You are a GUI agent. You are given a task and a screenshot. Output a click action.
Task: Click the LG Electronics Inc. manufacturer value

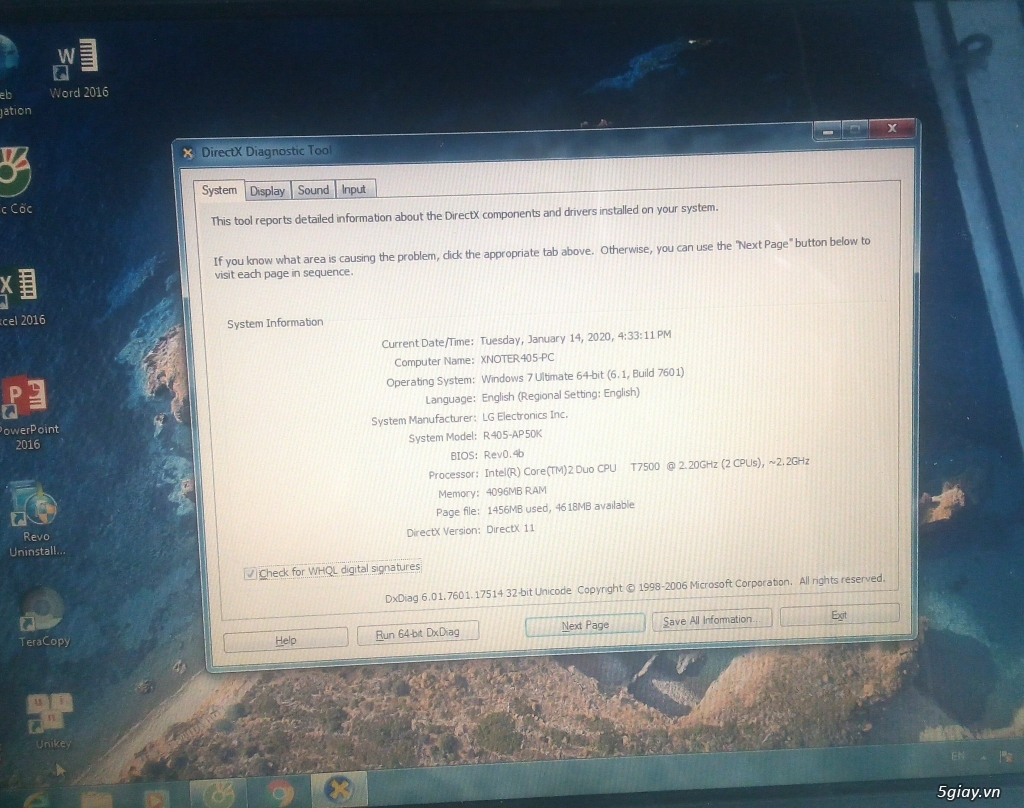click(525, 415)
